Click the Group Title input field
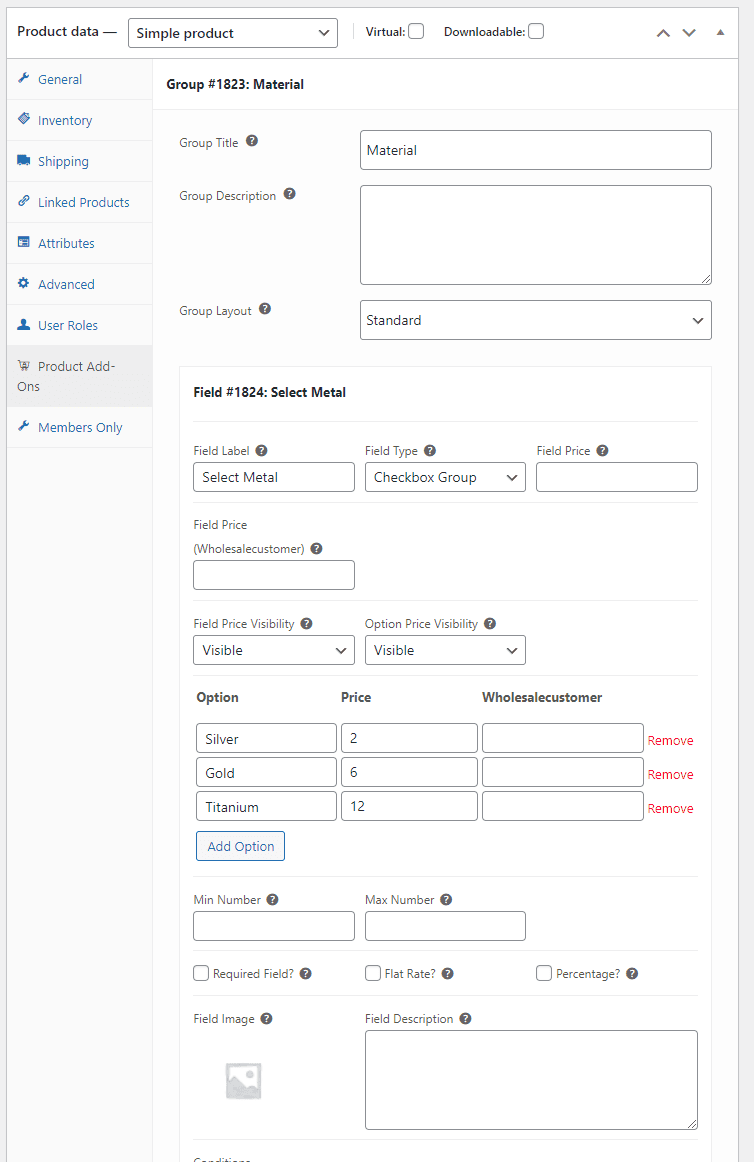The height and width of the screenshot is (1162, 754). pos(536,150)
